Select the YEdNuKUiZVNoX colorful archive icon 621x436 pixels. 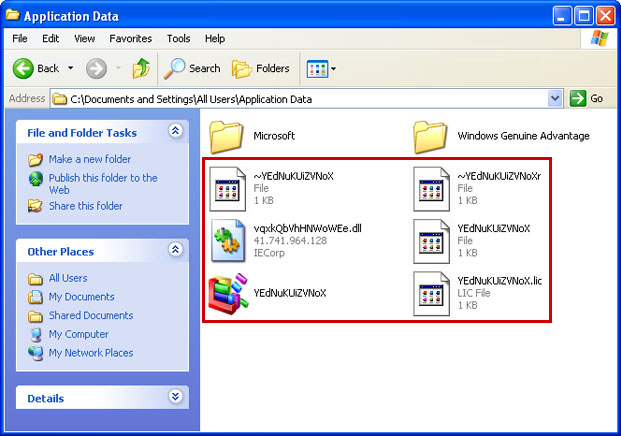pos(228,293)
